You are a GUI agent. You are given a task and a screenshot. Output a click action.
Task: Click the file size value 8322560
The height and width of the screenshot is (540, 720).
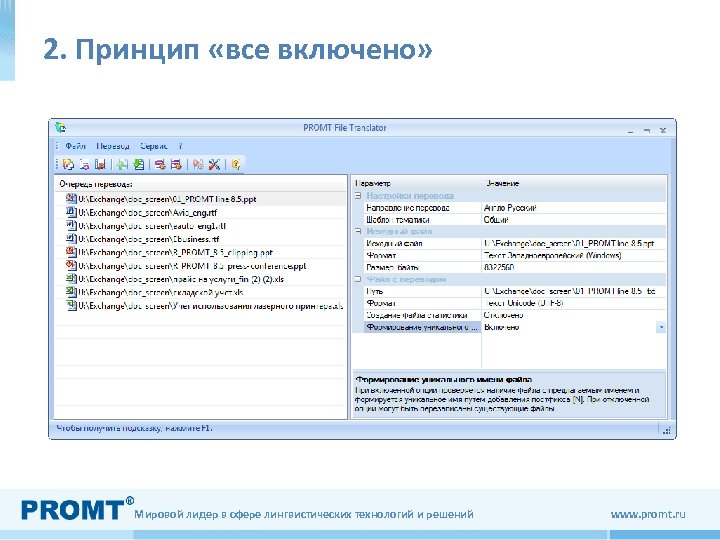pos(499,267)
